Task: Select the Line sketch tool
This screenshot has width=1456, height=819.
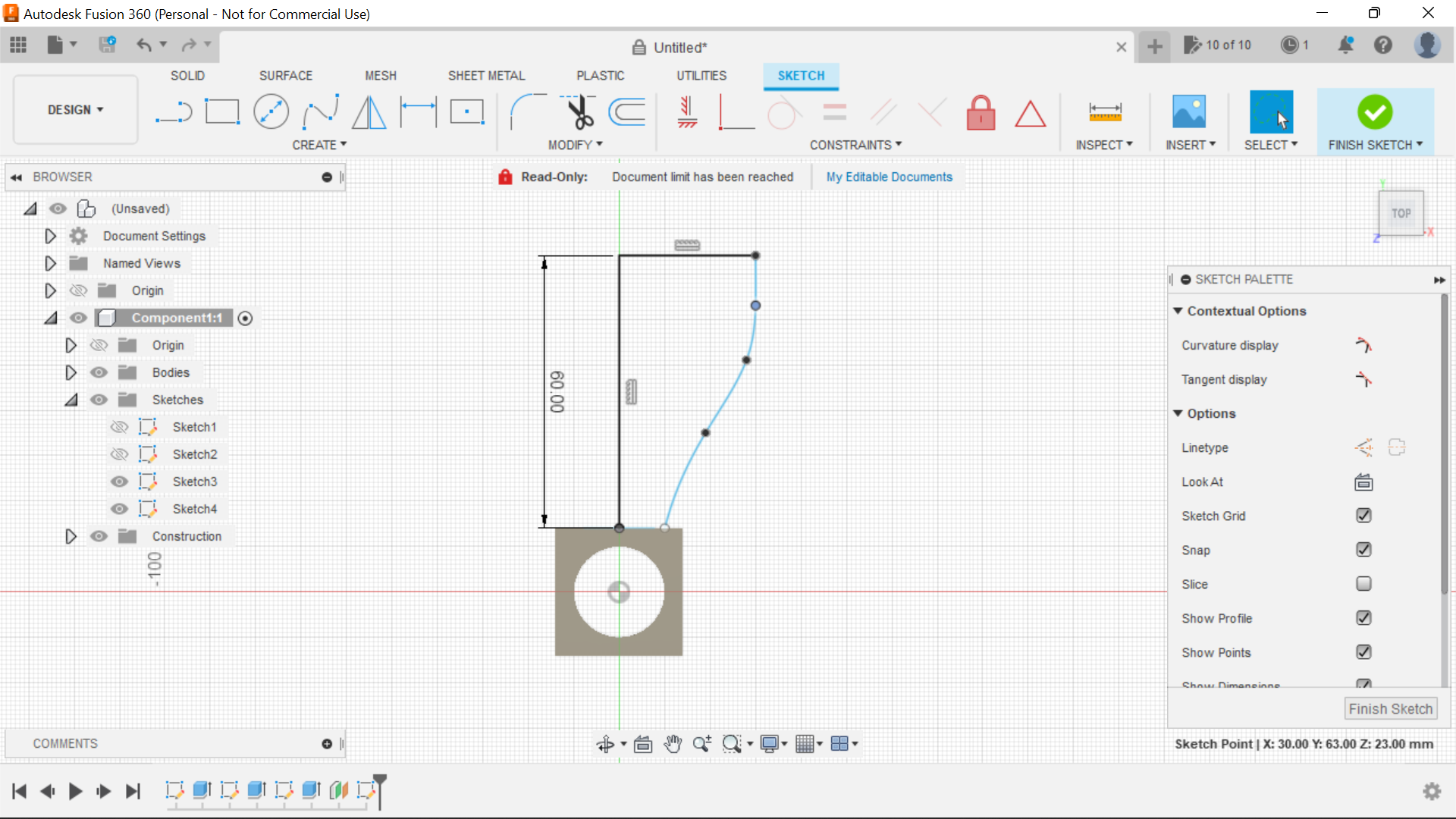Action: coord(174,111)
